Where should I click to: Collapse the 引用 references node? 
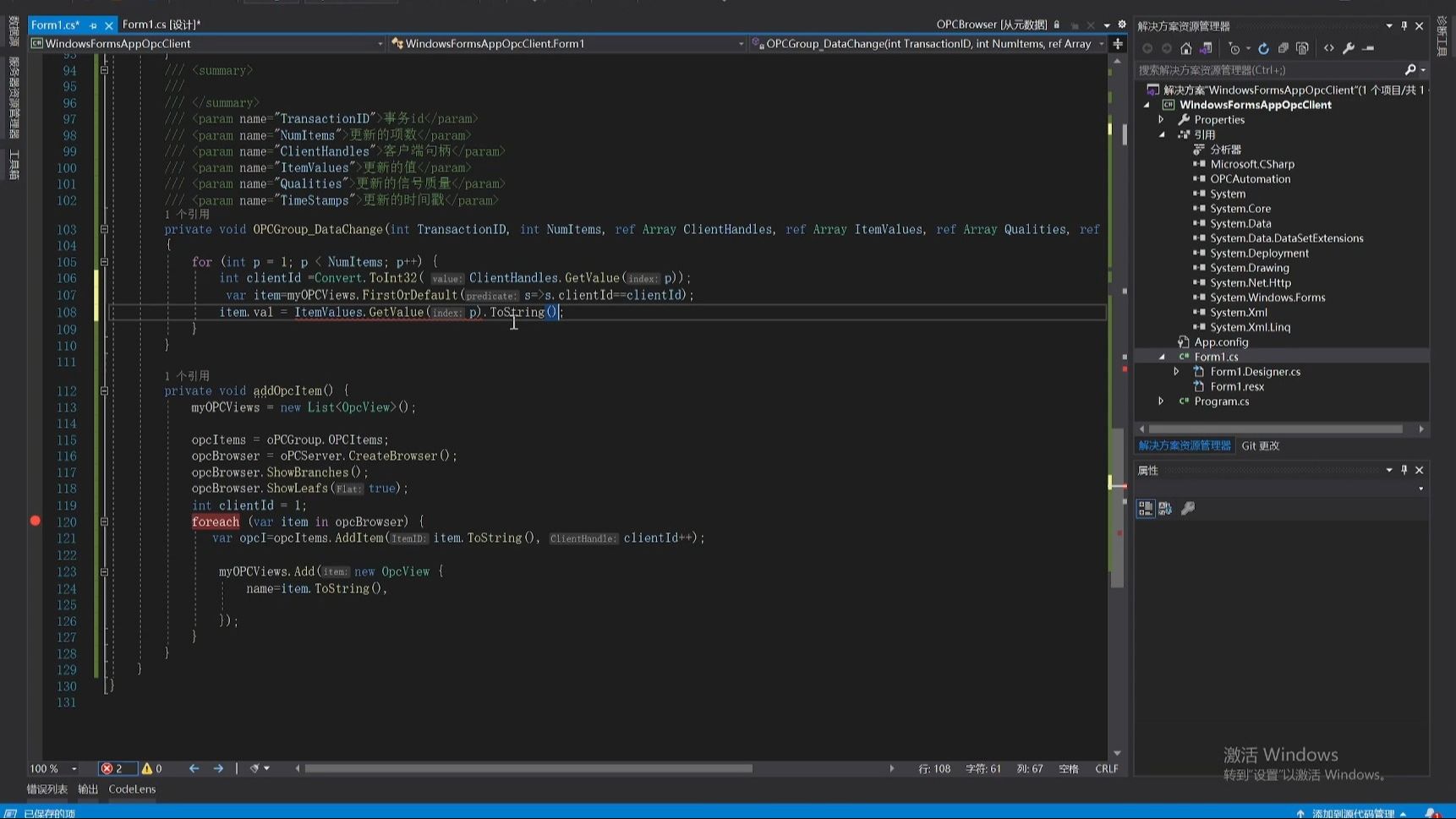[1162, 134]
